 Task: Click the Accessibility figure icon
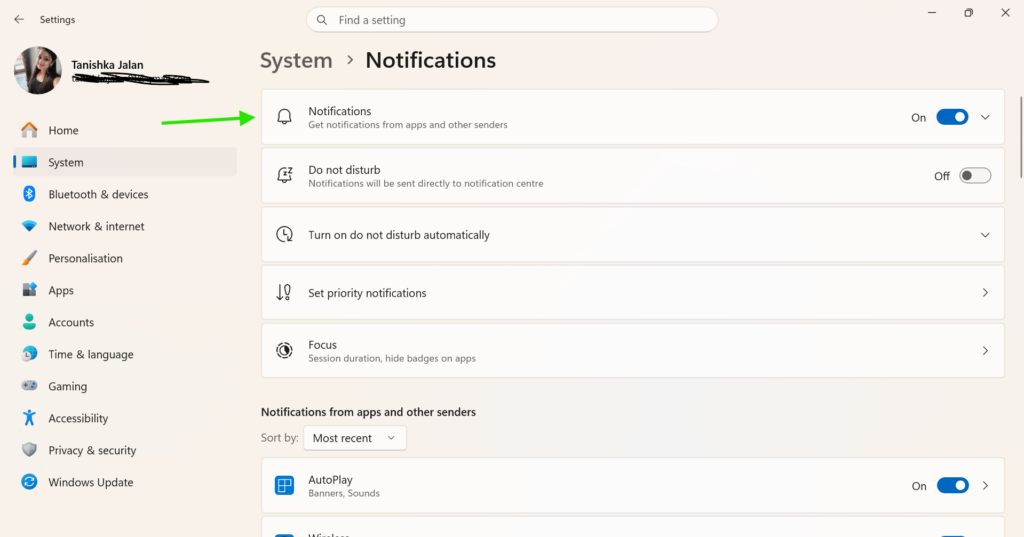(29, 418)
